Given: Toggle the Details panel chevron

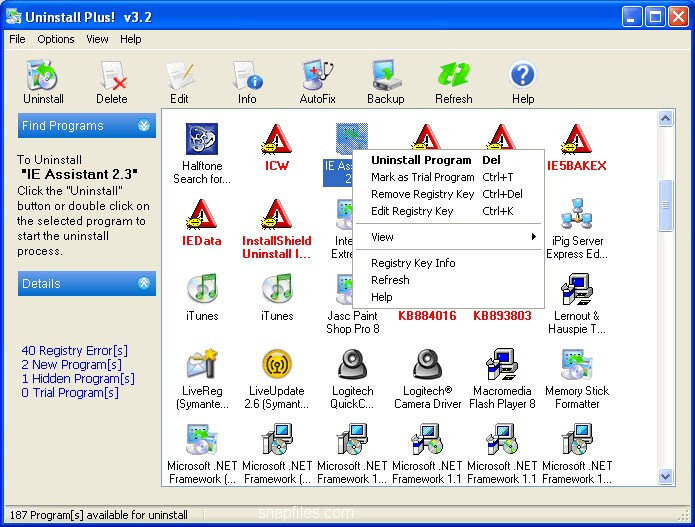Looking at the screenshot, I should point(144,283).
